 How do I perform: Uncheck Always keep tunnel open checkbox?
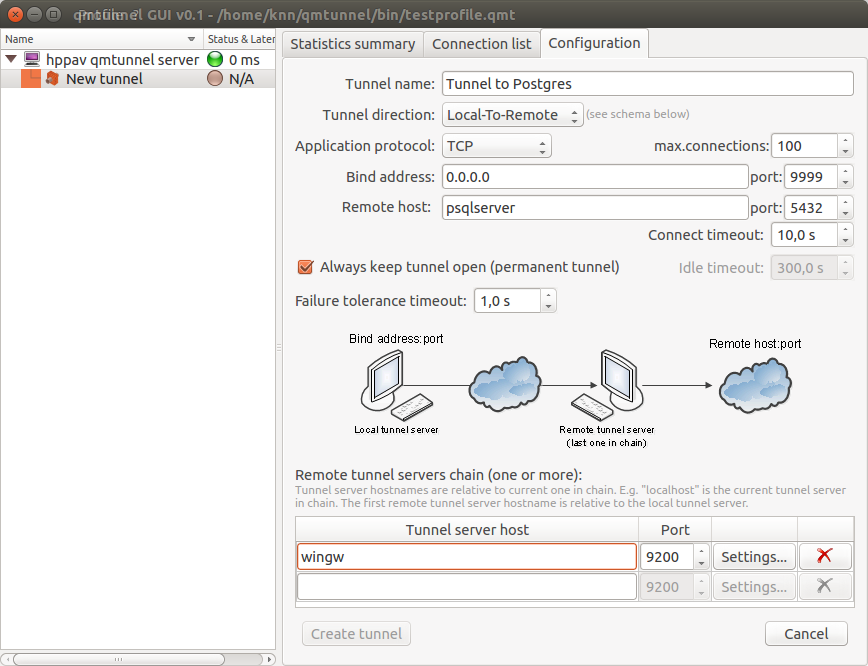[305, 267]
